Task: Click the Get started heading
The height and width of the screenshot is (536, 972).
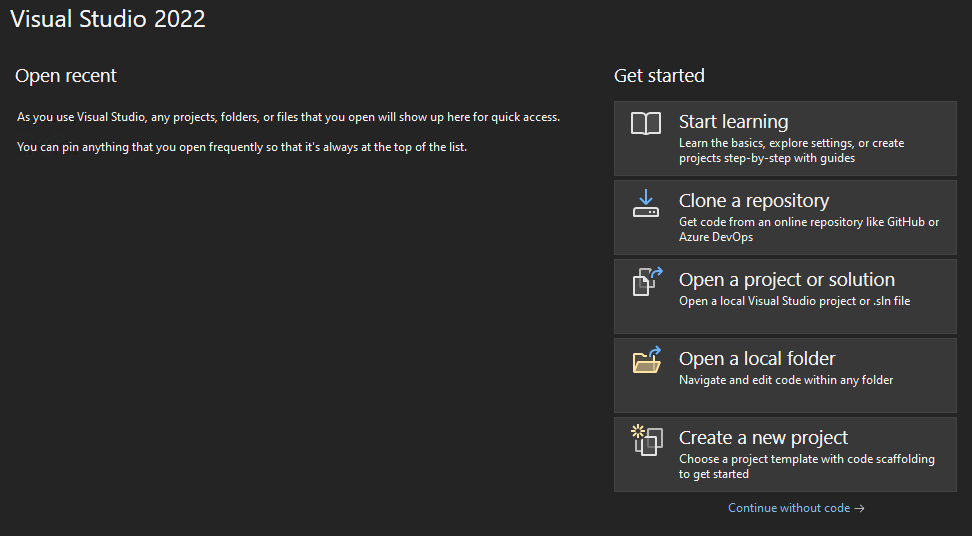Action: pyautogui.click(x=659, y=76)
